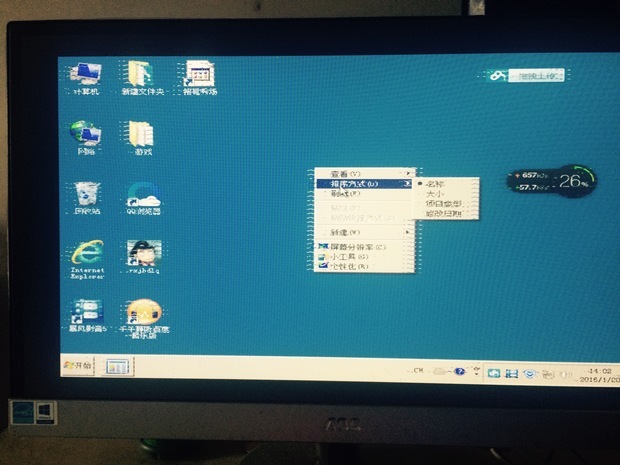Select the shortcut icon right of 新建文件夹

point(200,78)
